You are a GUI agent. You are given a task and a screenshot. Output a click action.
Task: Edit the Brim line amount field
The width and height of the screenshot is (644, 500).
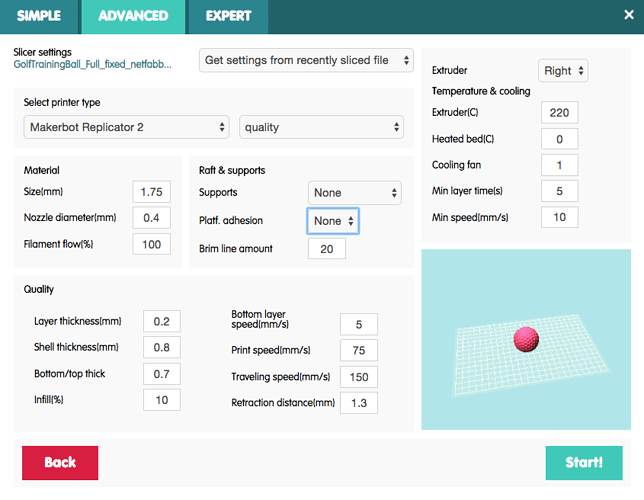[x=327, y=249]
